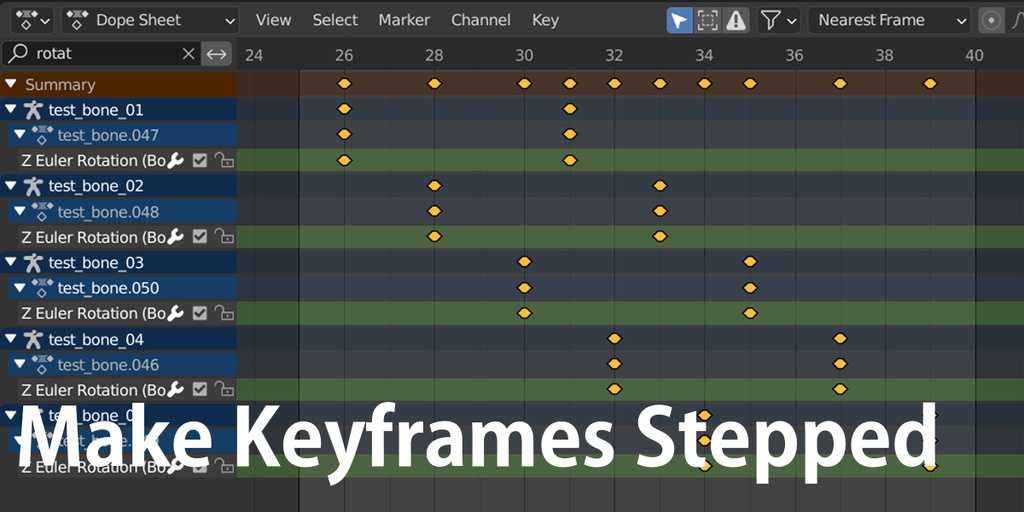This screenshot has height=512, width=1024.
Task: Toggle the invert filter arrows button
Action: coord(216,54)
